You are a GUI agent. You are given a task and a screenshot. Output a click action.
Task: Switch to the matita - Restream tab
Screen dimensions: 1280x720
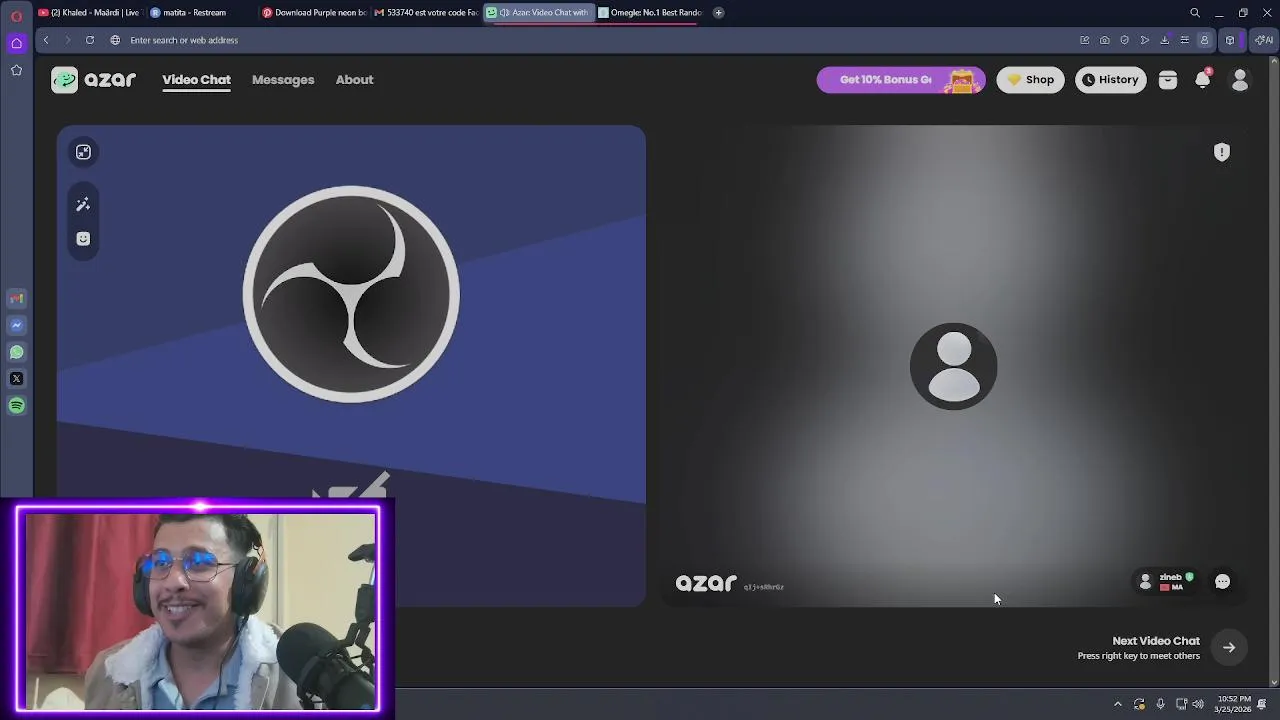point(200,13)
